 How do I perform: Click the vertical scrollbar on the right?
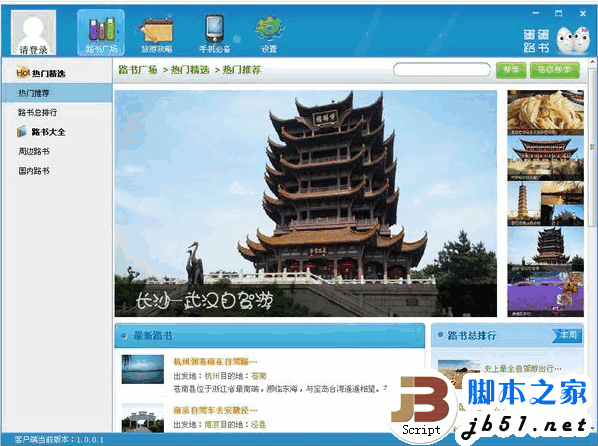pos(593,147)
